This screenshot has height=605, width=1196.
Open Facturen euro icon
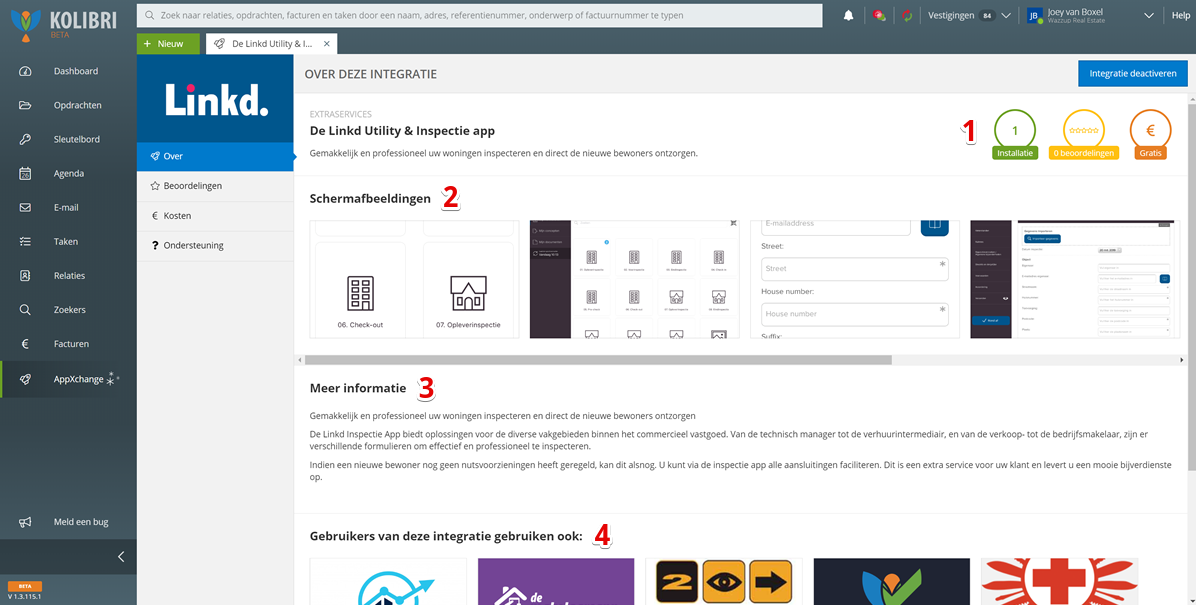(x=25, y=344)
